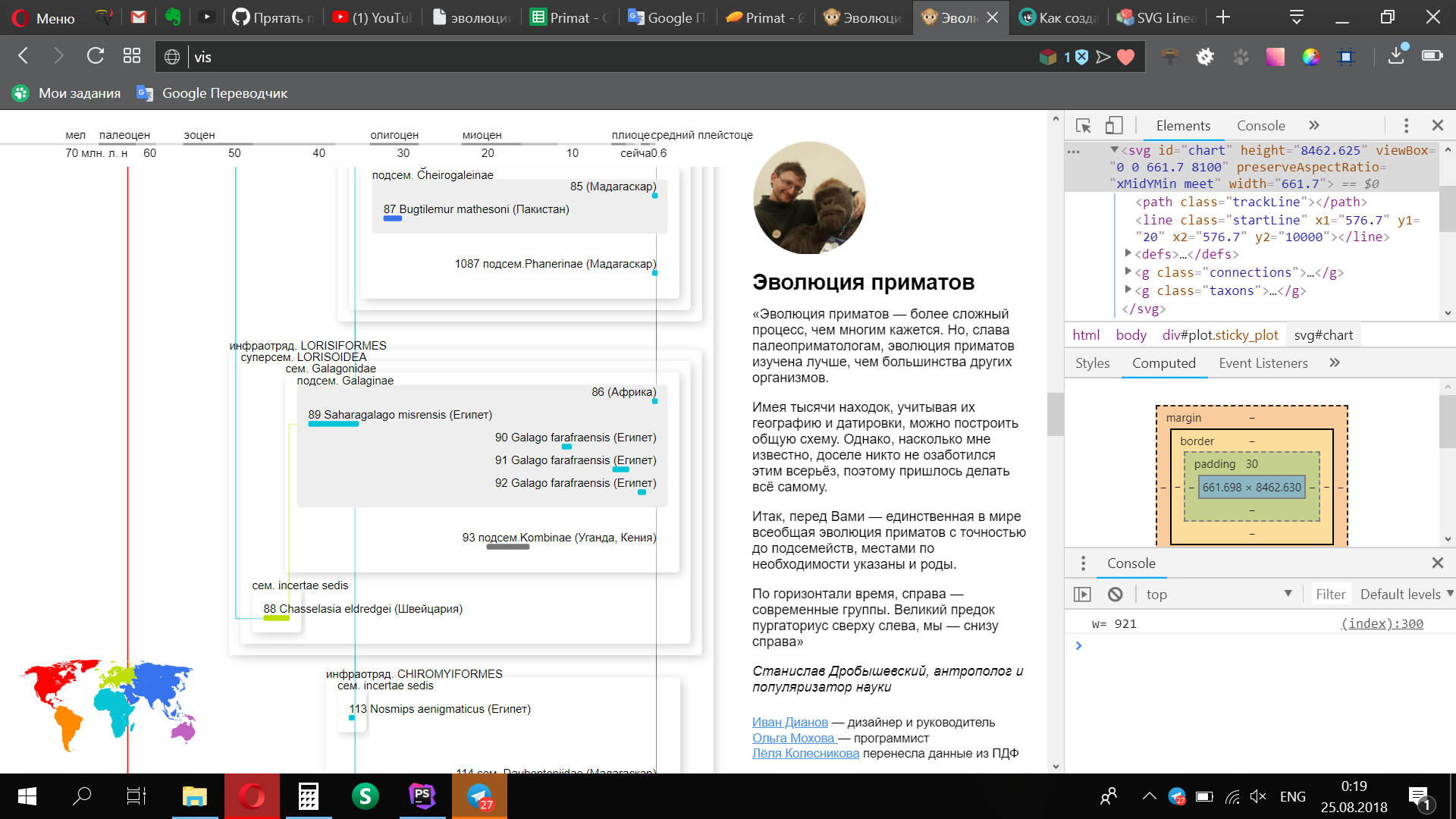Click the color picker extension icon

(x=1310, y=57)
